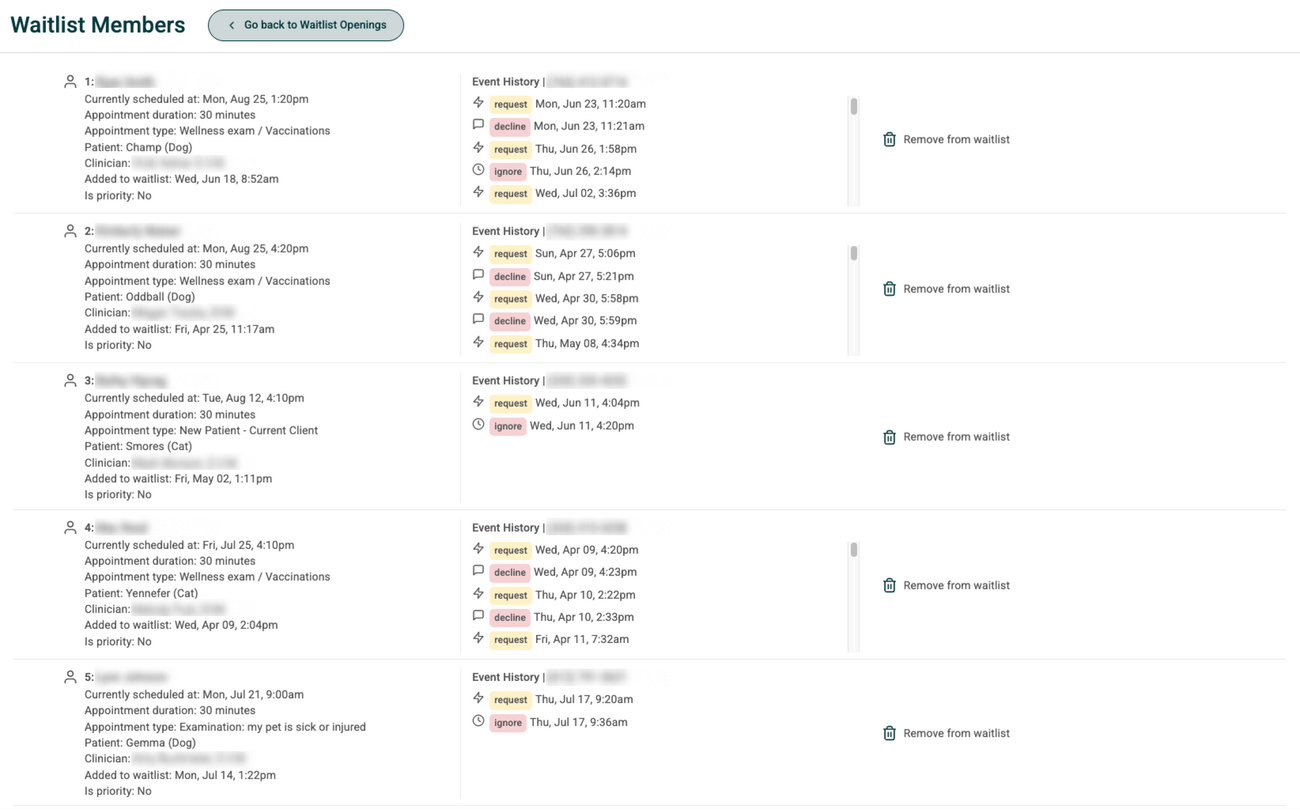1300x811 pixels.
Task: Click the Event History scrollbar for member 4
Action: [853, 550]
